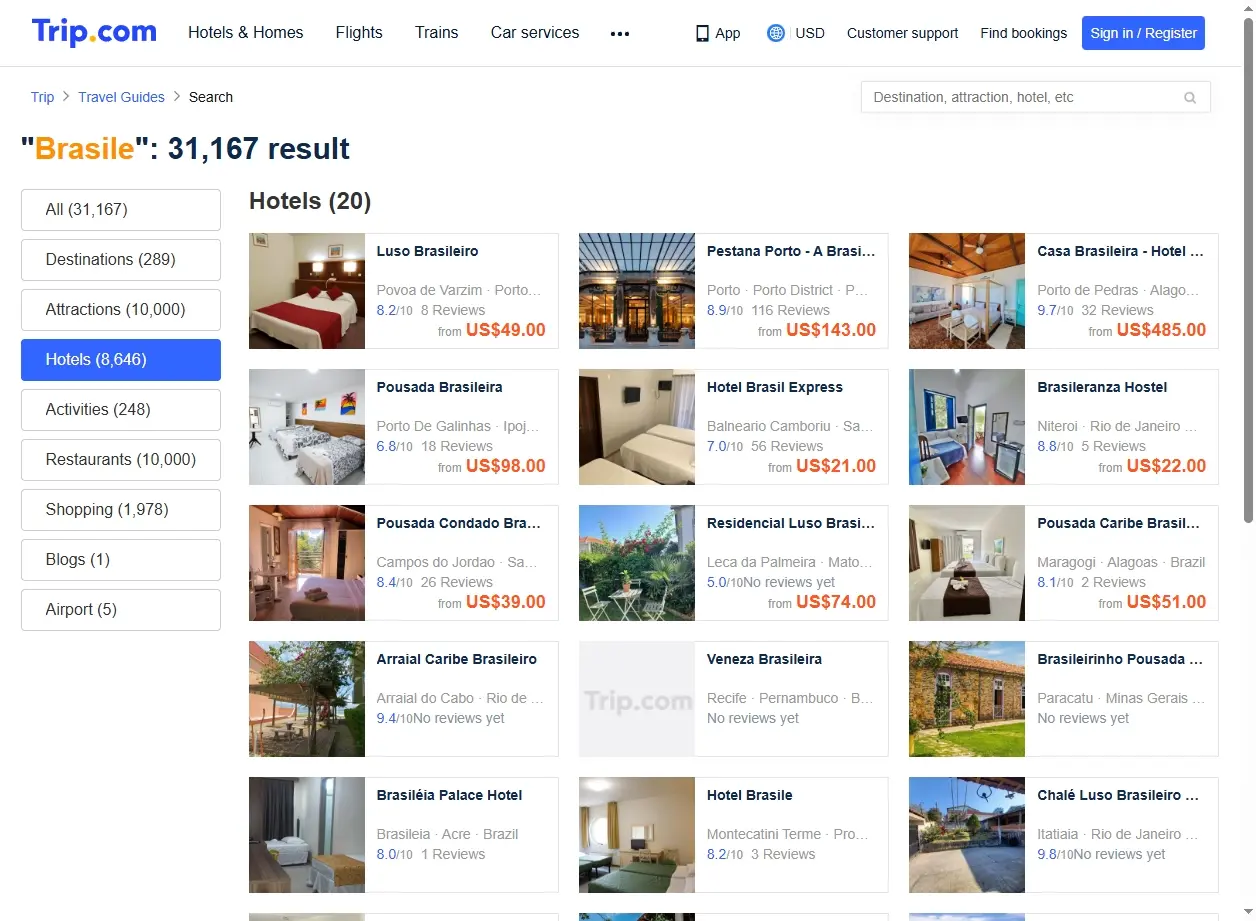Viewport: 1256px width, 921px height.
Task: Click the Trip.com logo
Action: [x=94, y=32]
